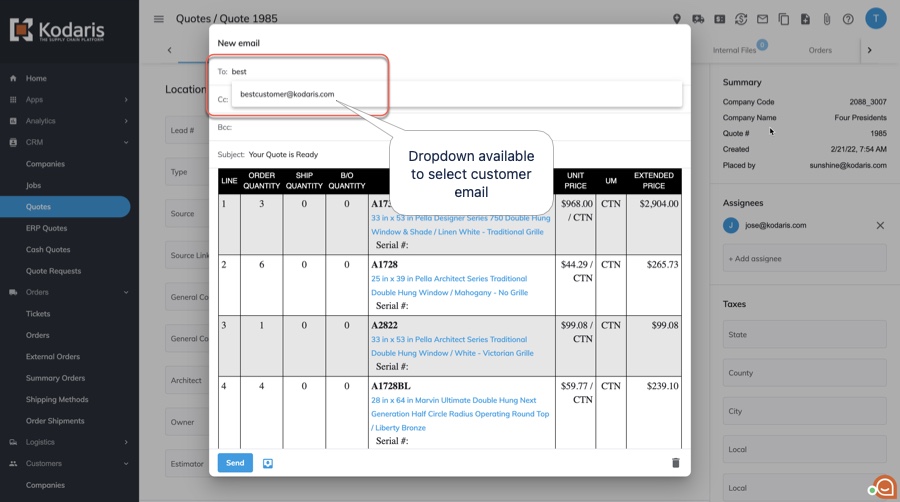900x502 pixels.
Task: Click 'sunshine@kodaris.com' in Summary
Action: pyautogui.click(x=847, y=165)
